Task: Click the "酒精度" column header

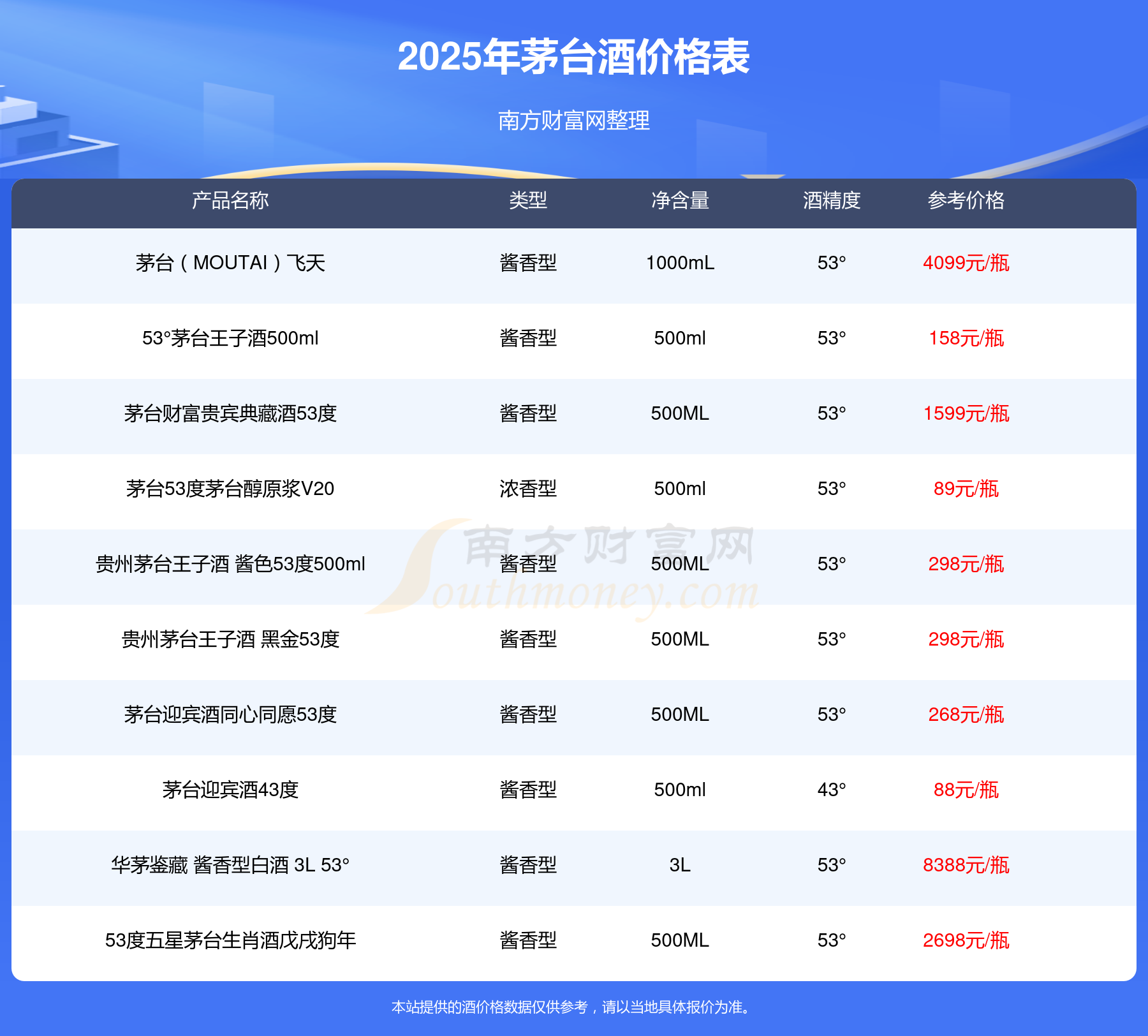Action: pos(832,201)
